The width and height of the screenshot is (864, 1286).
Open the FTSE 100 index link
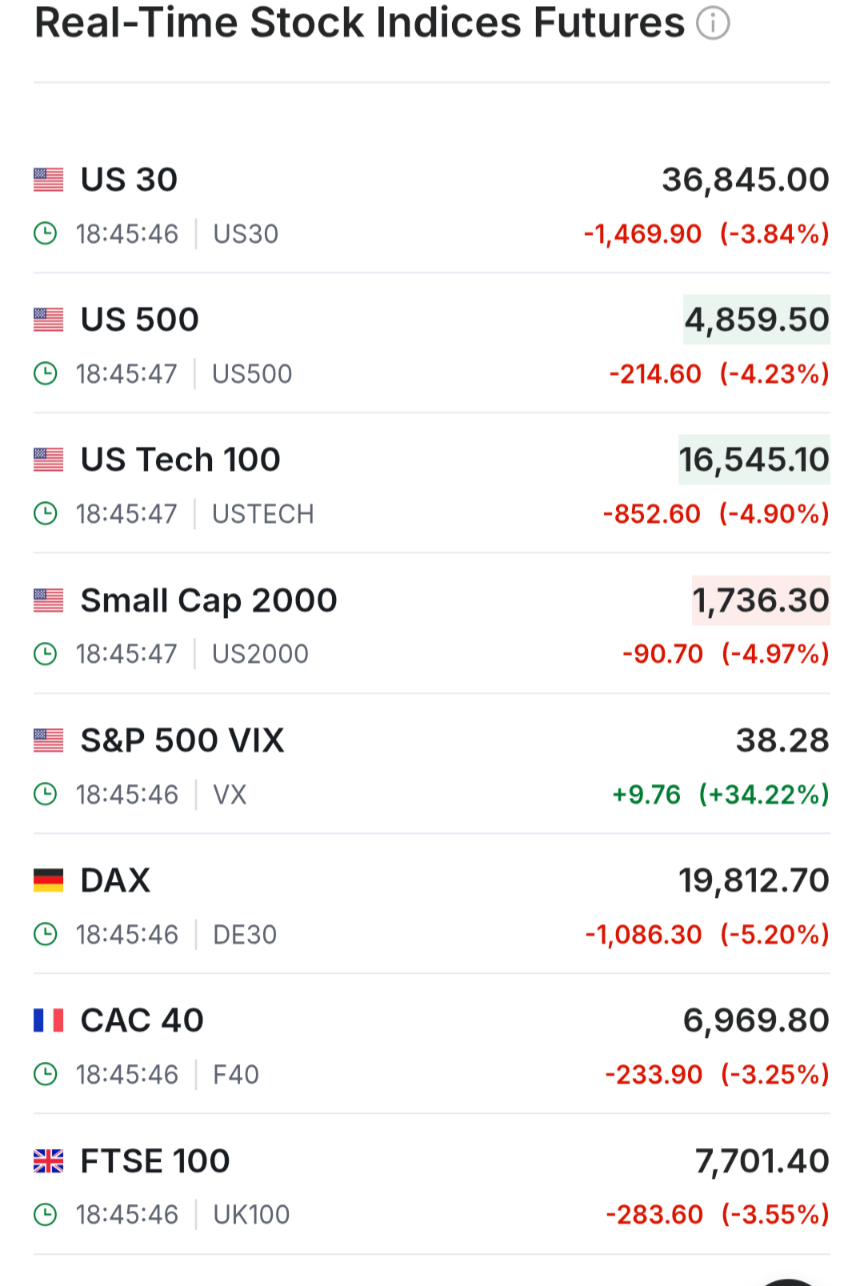click(155, 1161)
